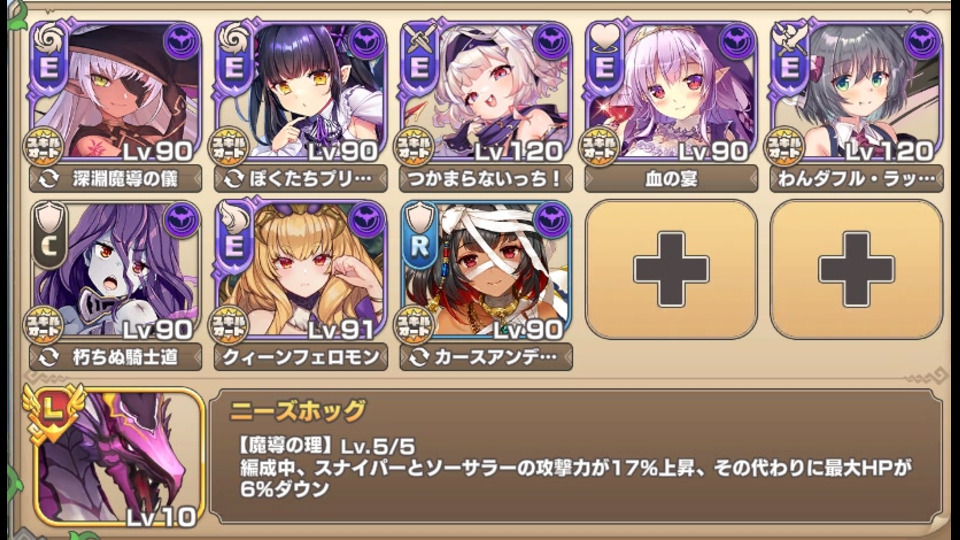Add a unit in the first empty plus slot
960x540 pixels.
coord(671,269)
